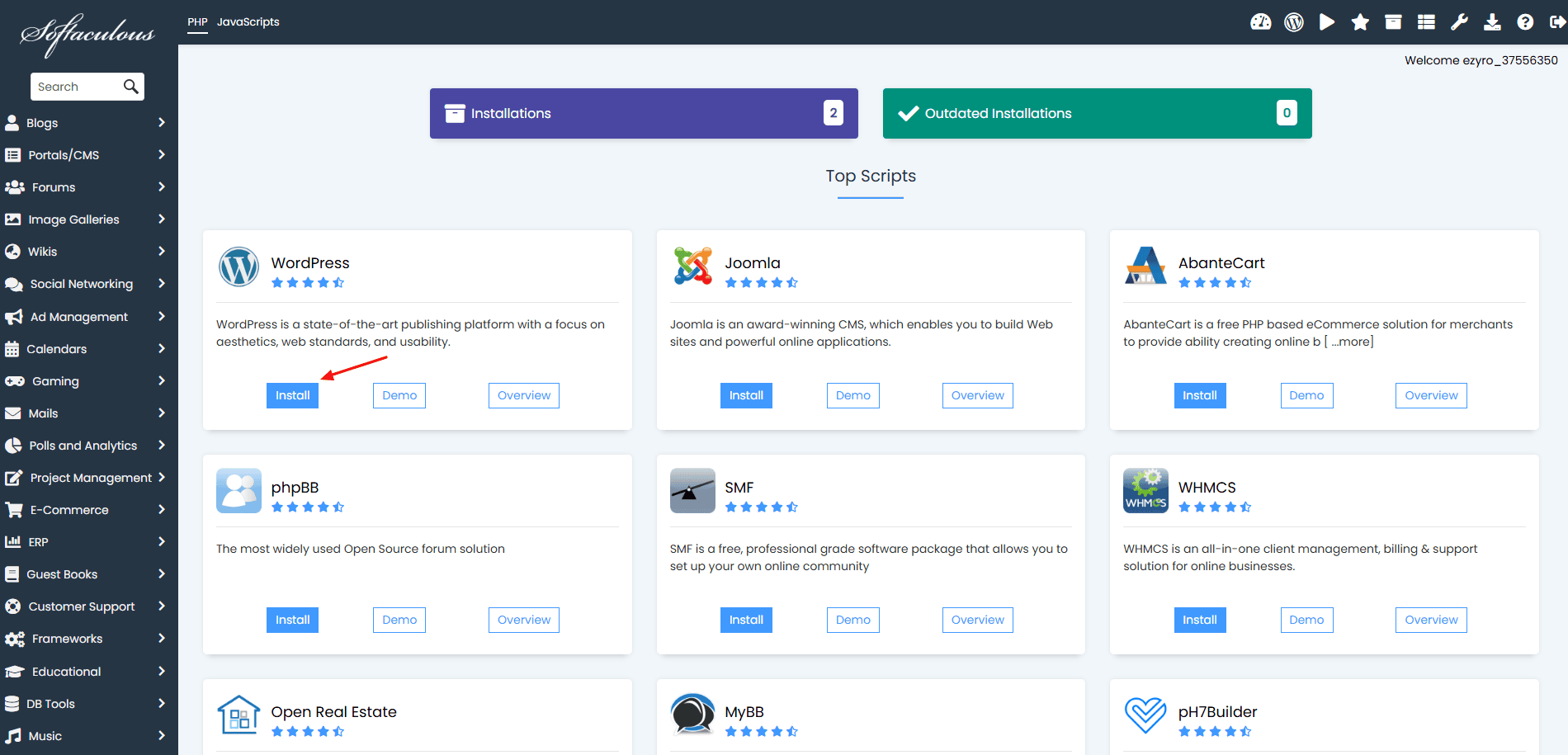
Task: Open the all installations archive box icon
Action: pos(1393,22)
